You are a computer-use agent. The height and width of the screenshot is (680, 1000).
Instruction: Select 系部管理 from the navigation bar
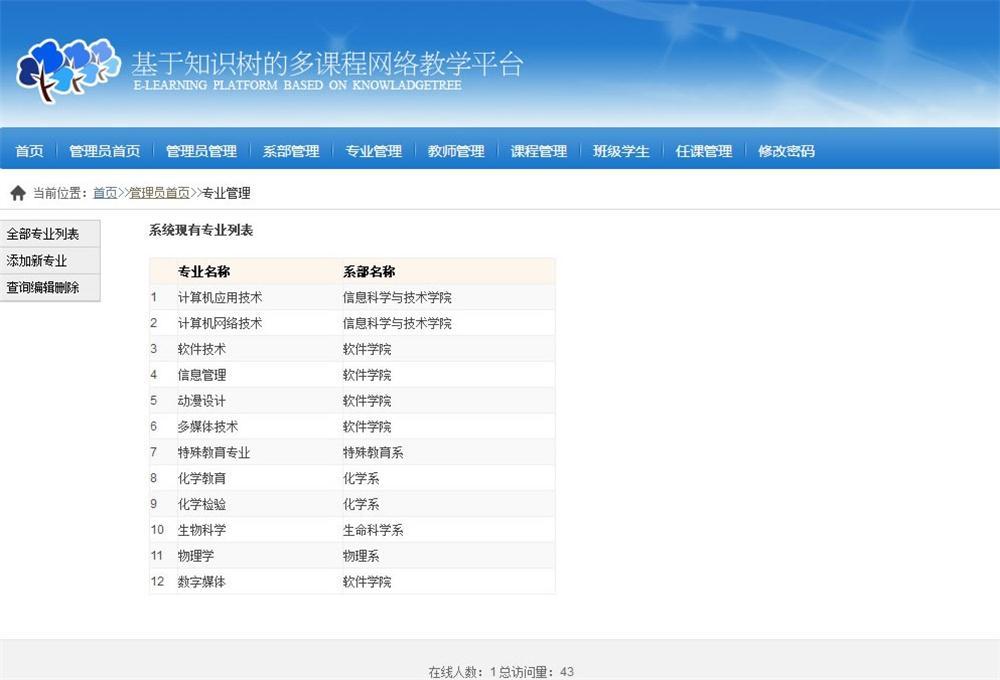[x=291, y=151]
